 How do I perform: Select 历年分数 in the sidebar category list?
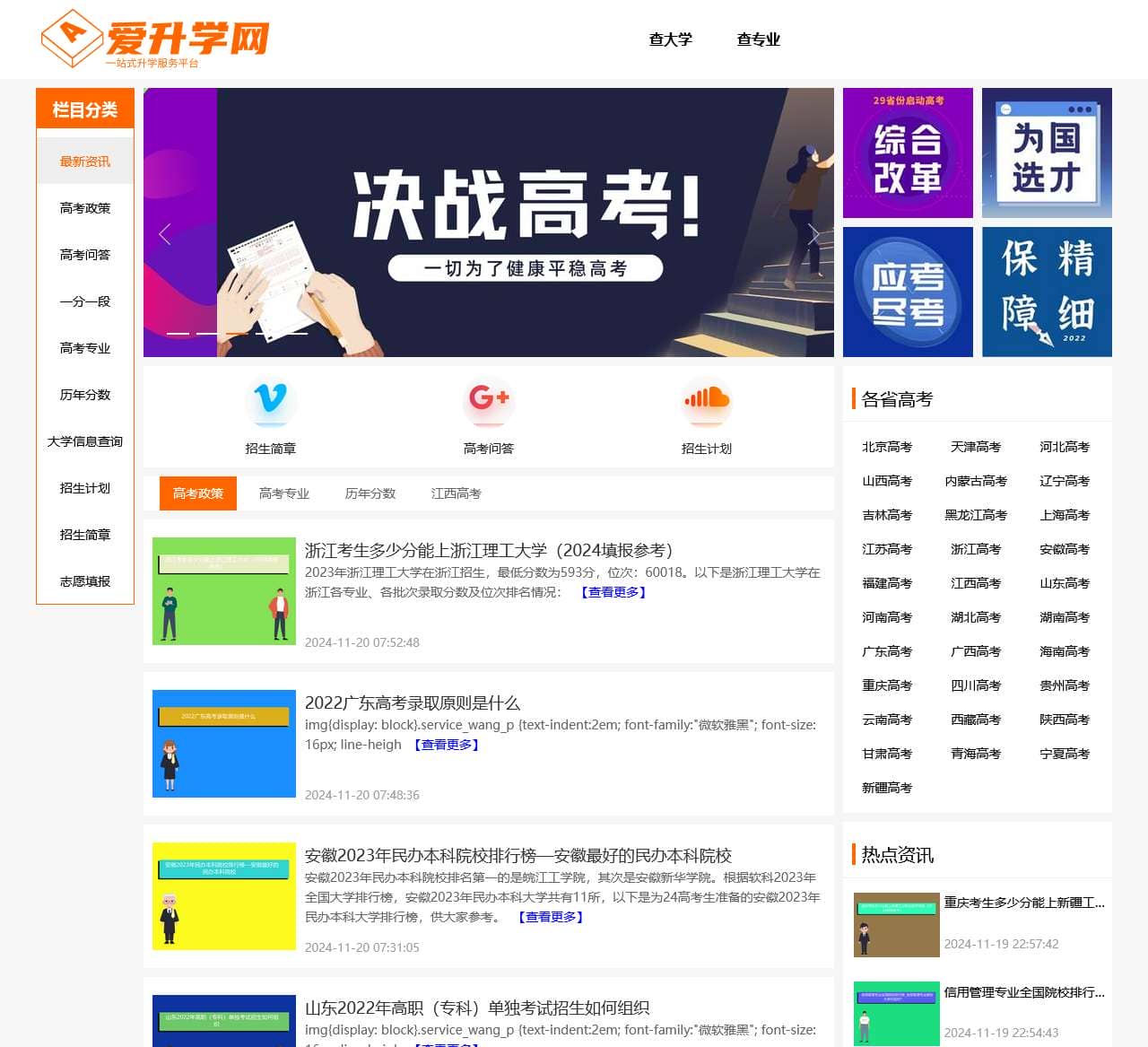[85, 395]
